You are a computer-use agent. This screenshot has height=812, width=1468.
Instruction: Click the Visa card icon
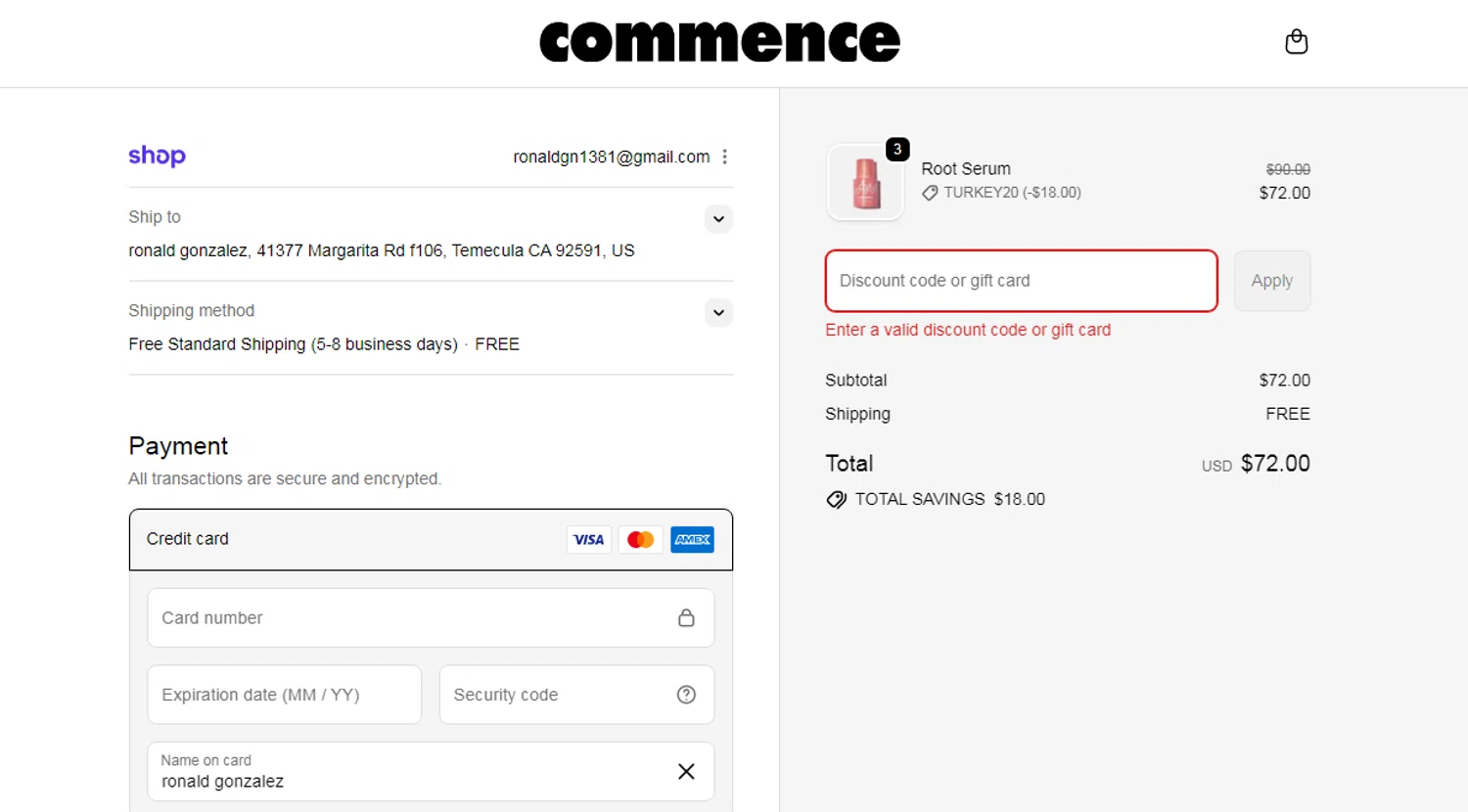tap(588, 539)
